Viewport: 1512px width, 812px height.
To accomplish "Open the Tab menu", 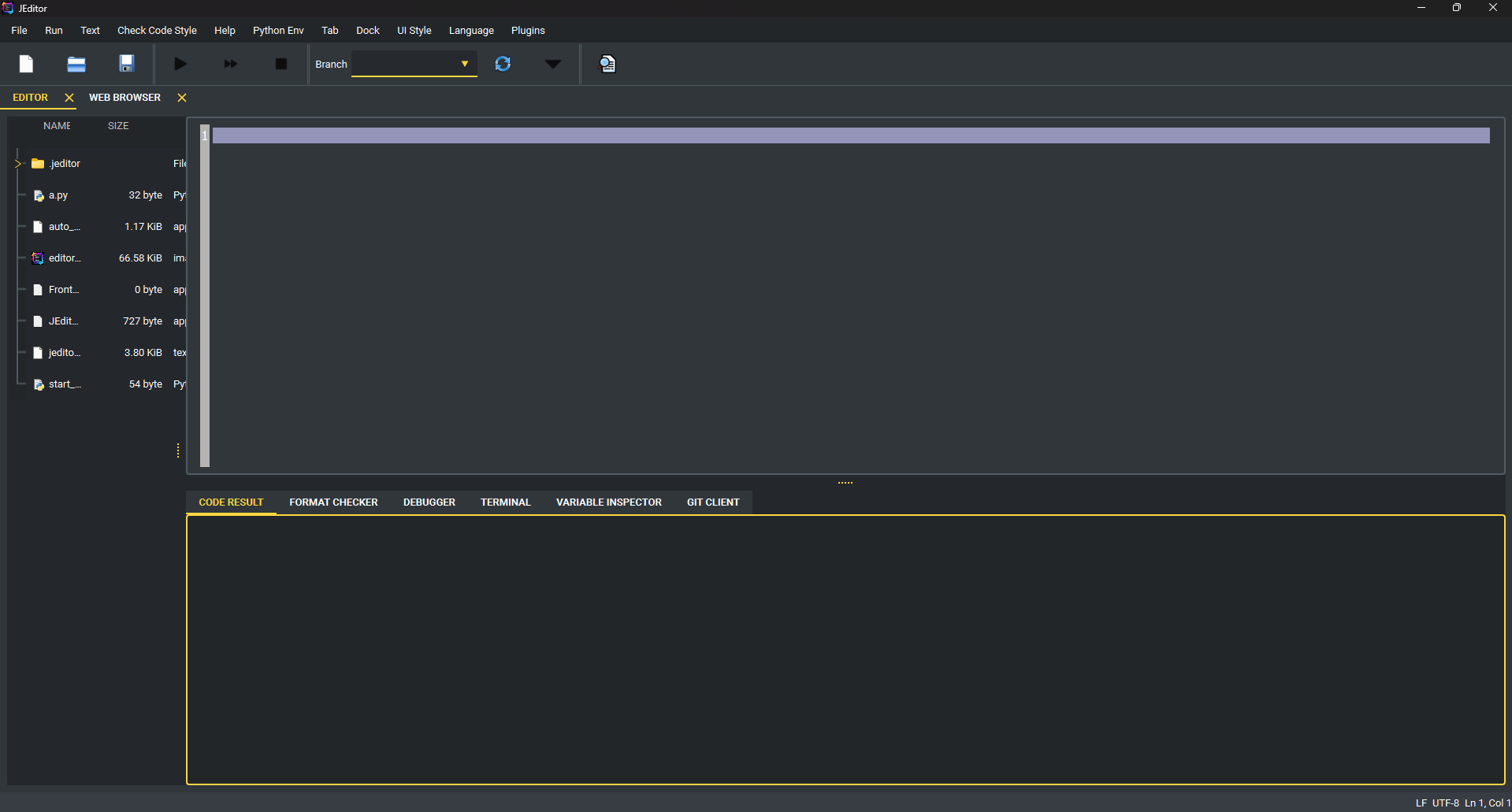I will (x=330, y=31).
